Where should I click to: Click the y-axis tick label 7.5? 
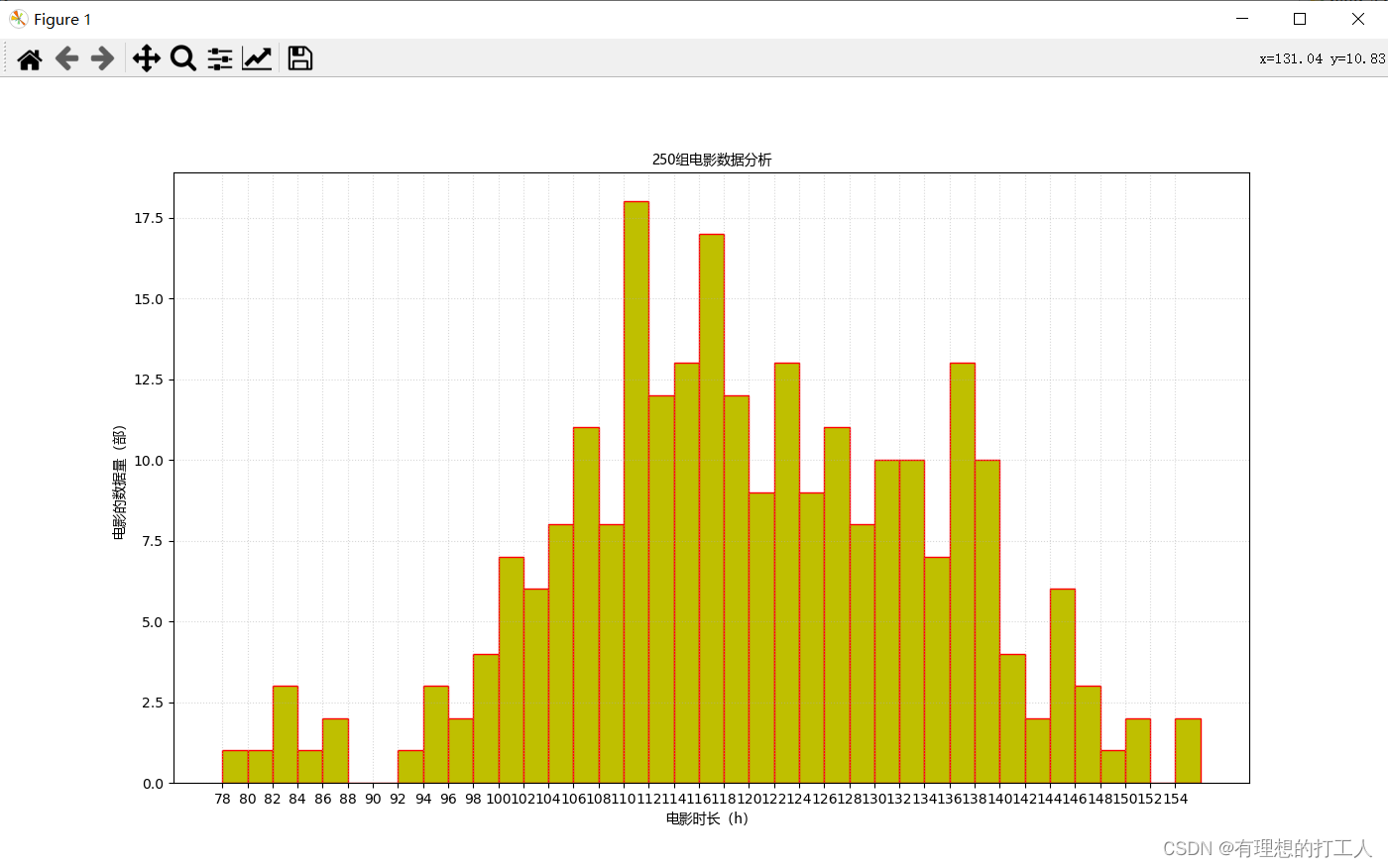(x=153, y=541)
